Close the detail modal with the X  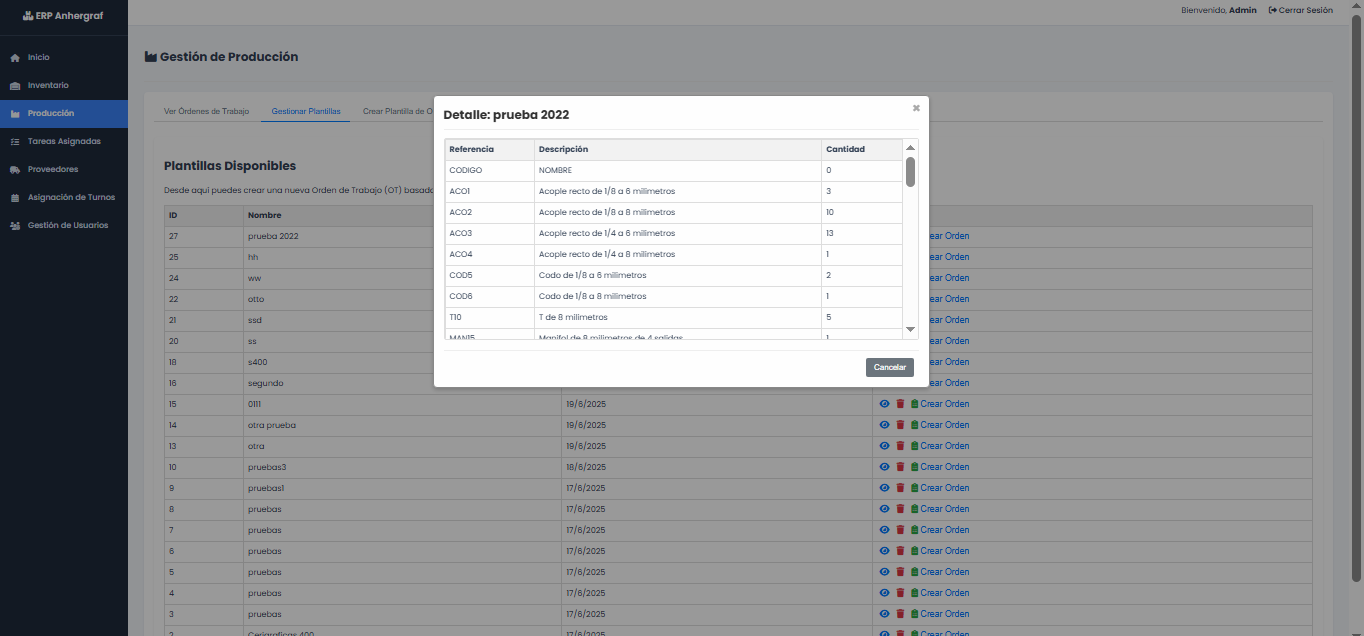click(916, 108)
